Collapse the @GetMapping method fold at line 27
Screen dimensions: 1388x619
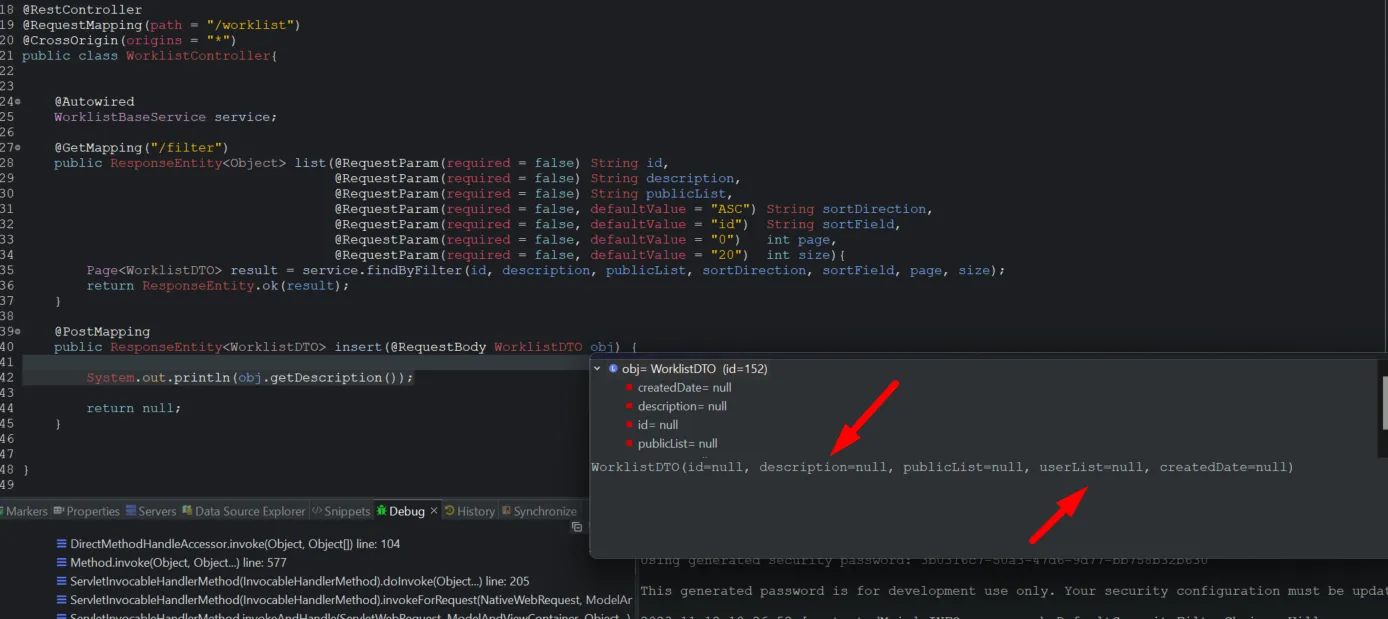(x=18, y=148)
